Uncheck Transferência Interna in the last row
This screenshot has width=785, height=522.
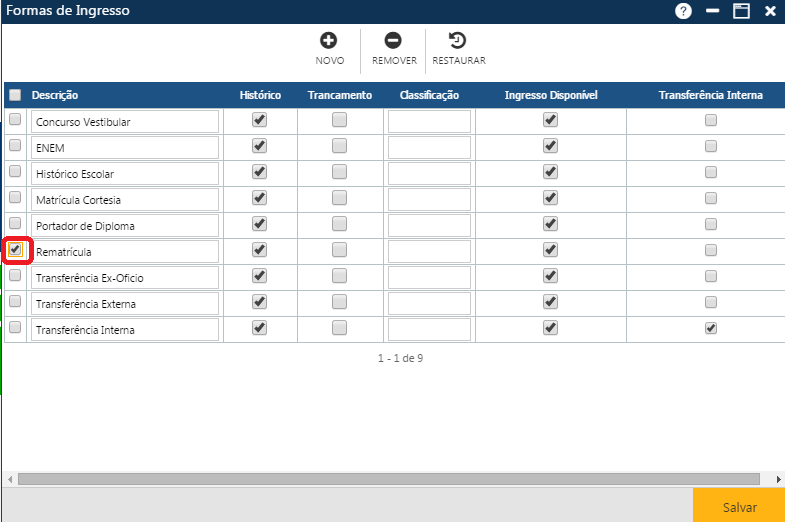coord(711,328)
